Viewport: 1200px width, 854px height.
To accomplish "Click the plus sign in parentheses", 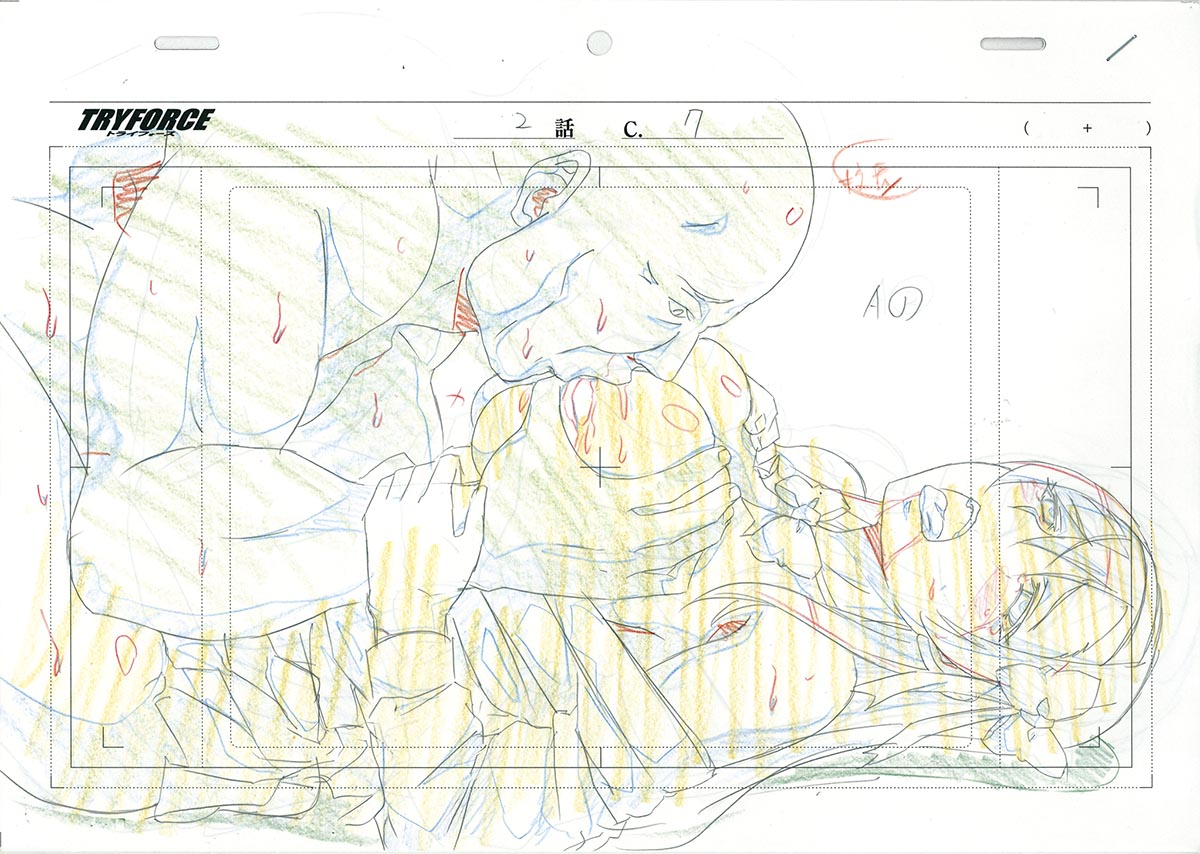I will pyautogui.click(x=1087, y=128).
